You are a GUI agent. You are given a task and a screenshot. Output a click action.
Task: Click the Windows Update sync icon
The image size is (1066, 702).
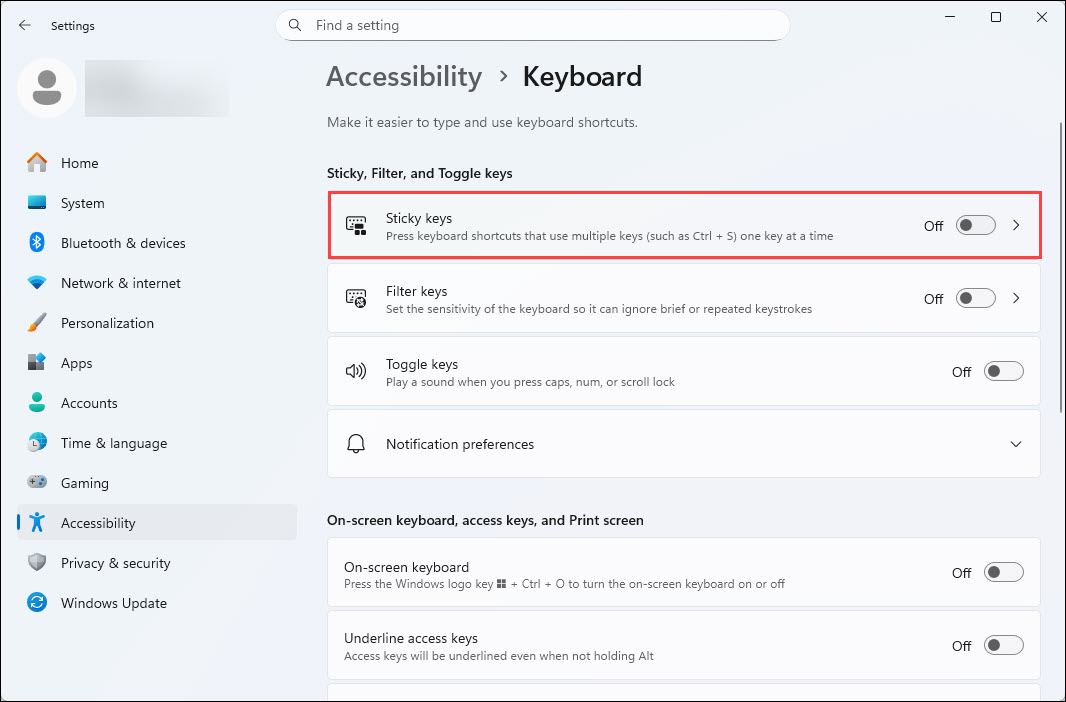click(37, 603)
